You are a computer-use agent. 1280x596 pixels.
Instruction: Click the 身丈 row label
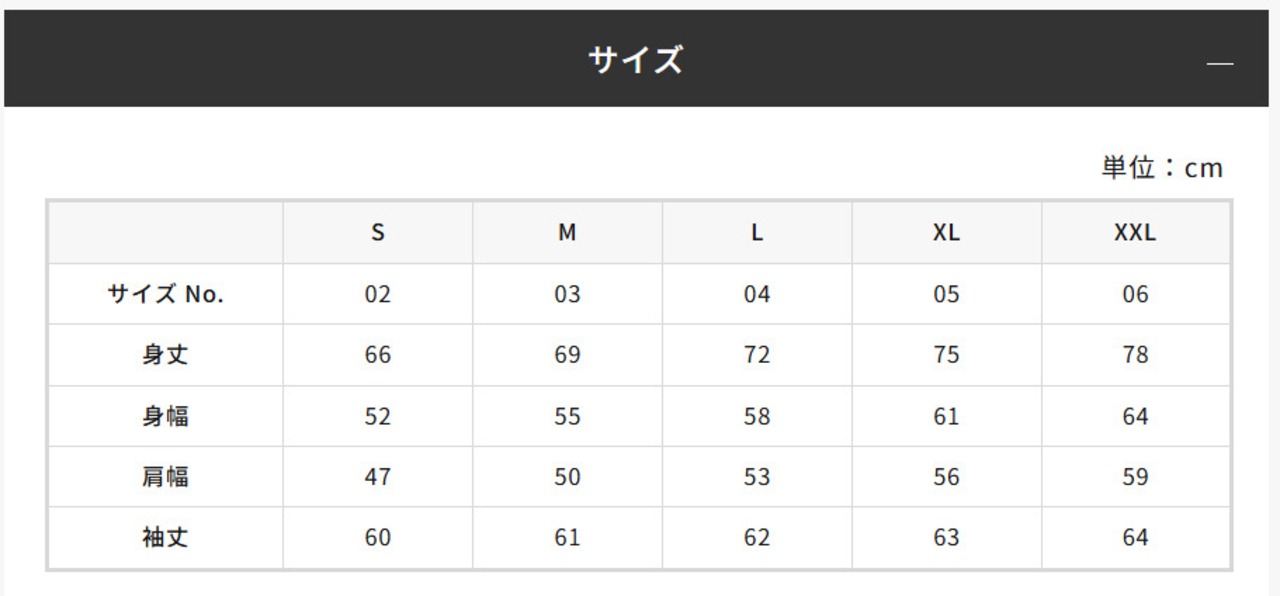click(x=166, y=355)
